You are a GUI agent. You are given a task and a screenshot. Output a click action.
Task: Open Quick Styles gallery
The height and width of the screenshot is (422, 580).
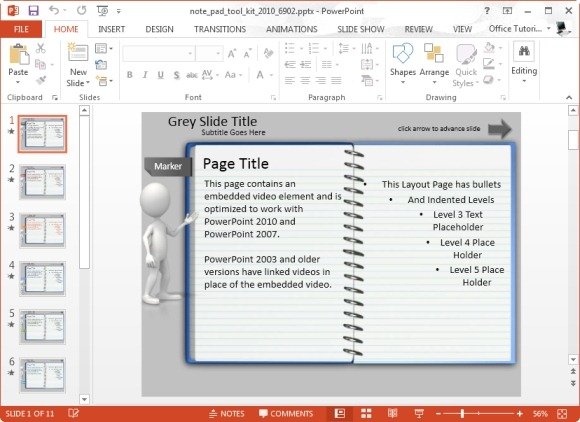pos(466,66)
